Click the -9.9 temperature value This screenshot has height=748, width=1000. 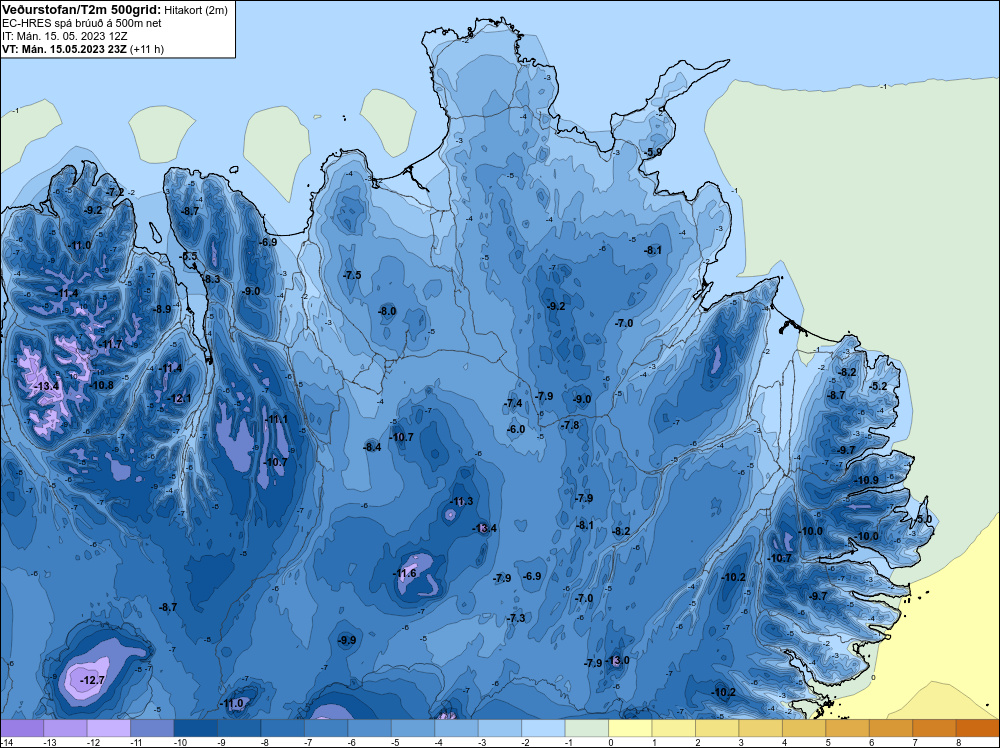pos(347,640)
